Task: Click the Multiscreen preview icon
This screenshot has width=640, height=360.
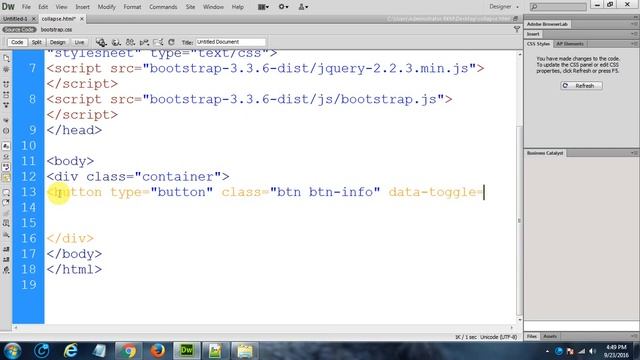Action: [x=101, y=42]
